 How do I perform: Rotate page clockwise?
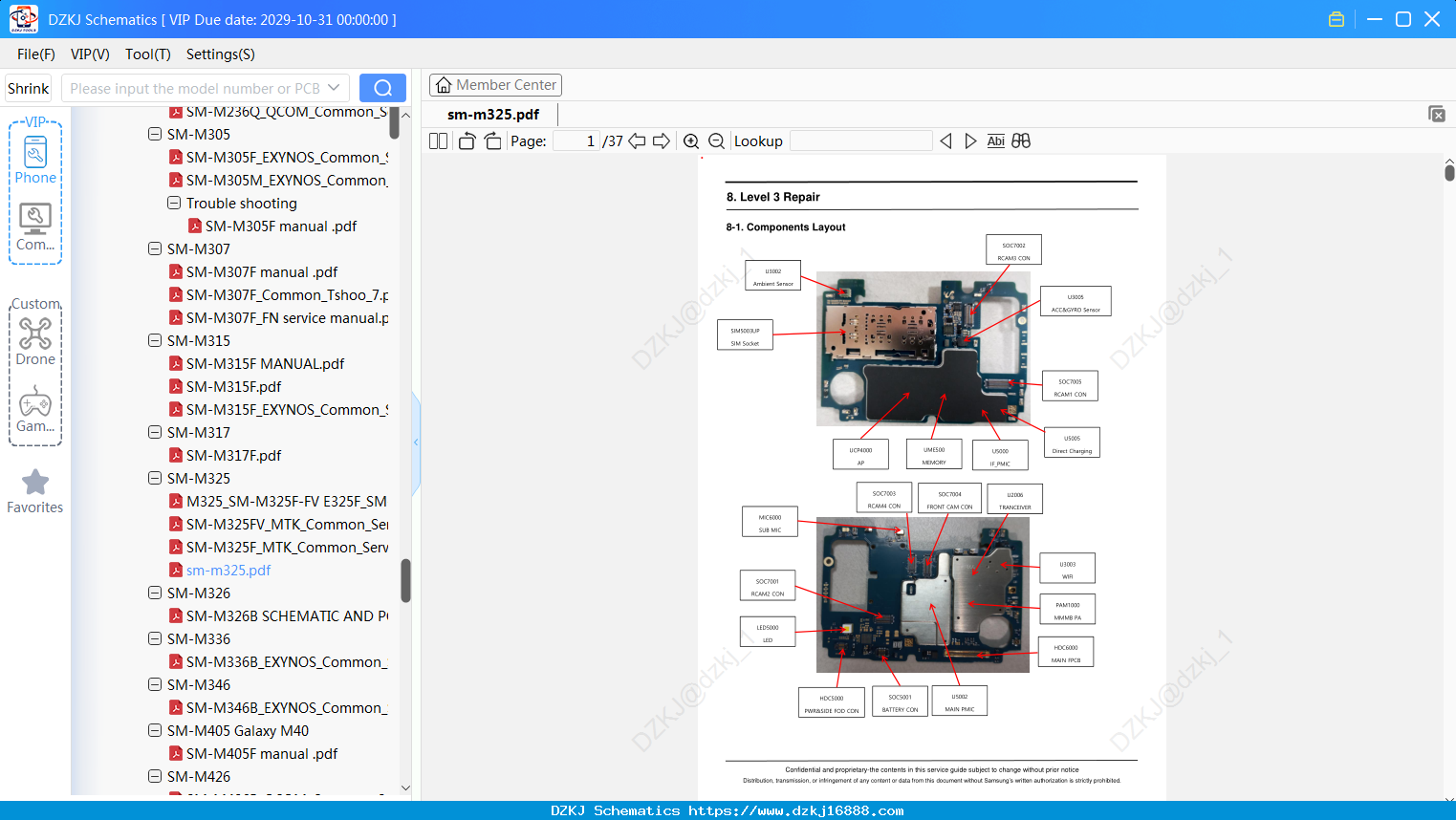coord(492,140)
